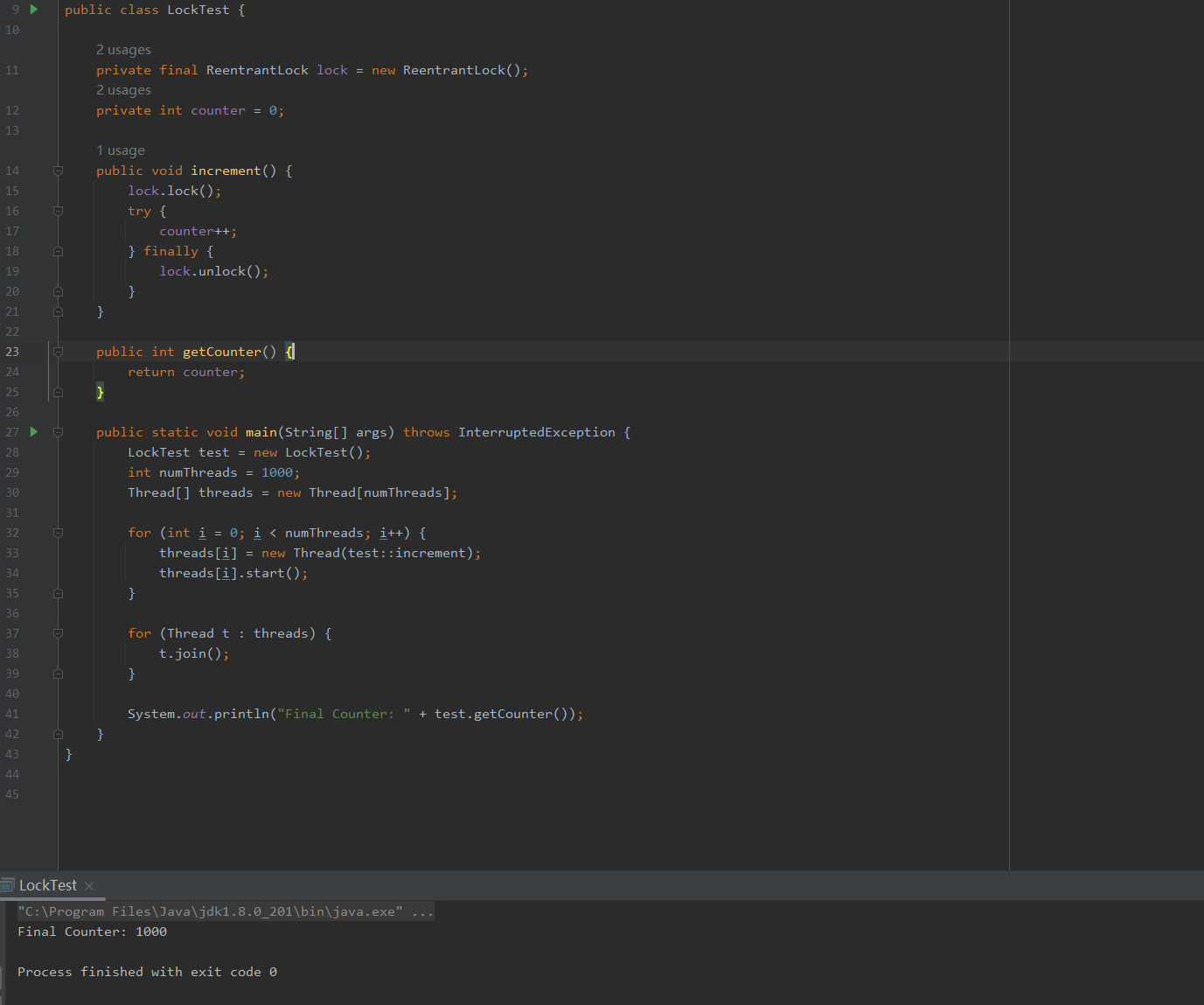Collapse finally block fold marker at line 18
1204x1005 pixels.
58,251
